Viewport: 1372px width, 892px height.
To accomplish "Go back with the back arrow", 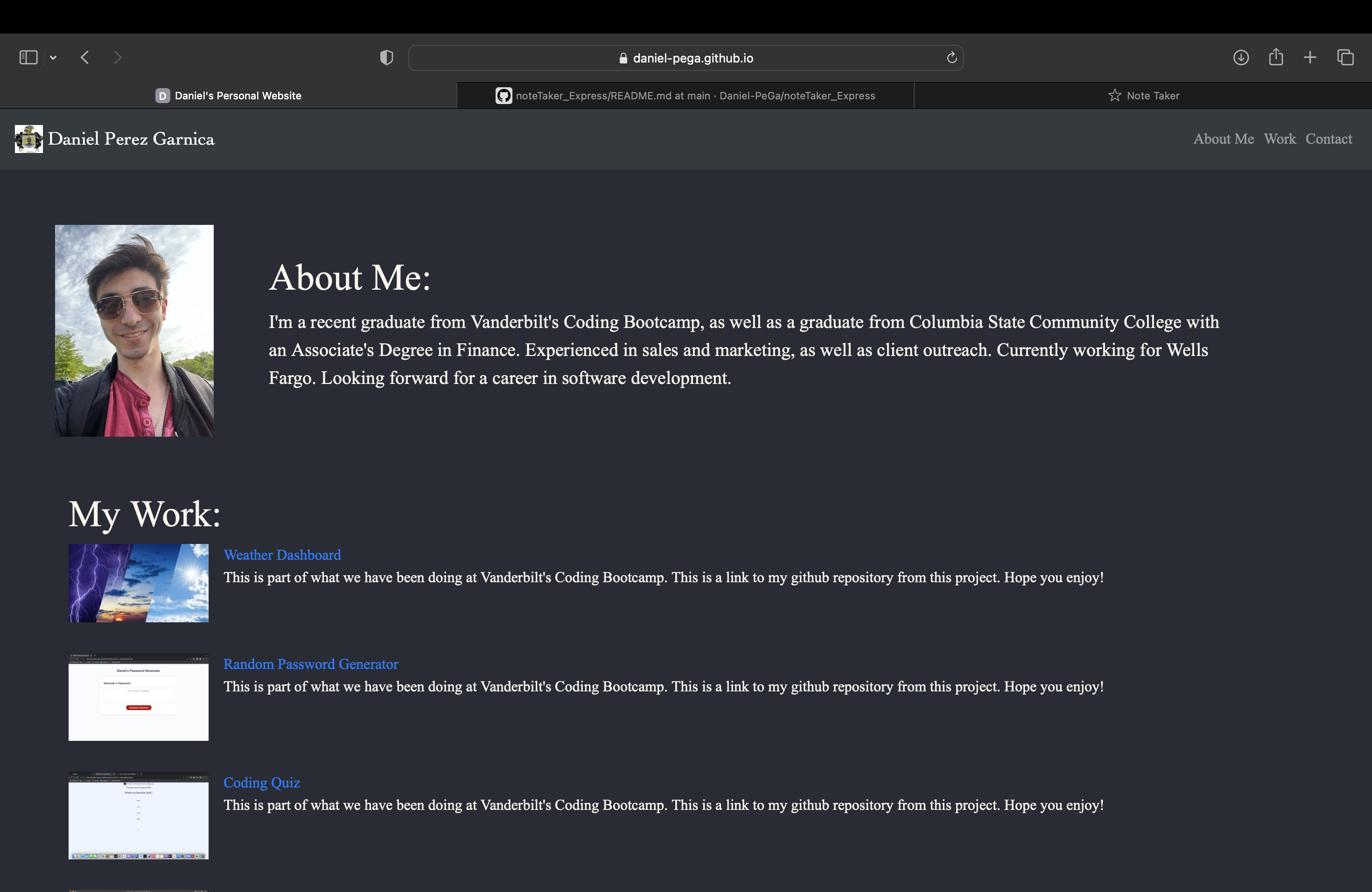I will 85,58.
